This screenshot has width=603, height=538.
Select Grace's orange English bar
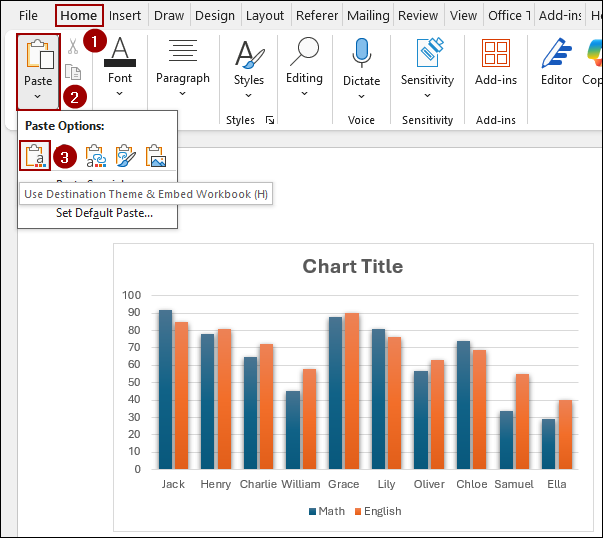click(352, 391)
